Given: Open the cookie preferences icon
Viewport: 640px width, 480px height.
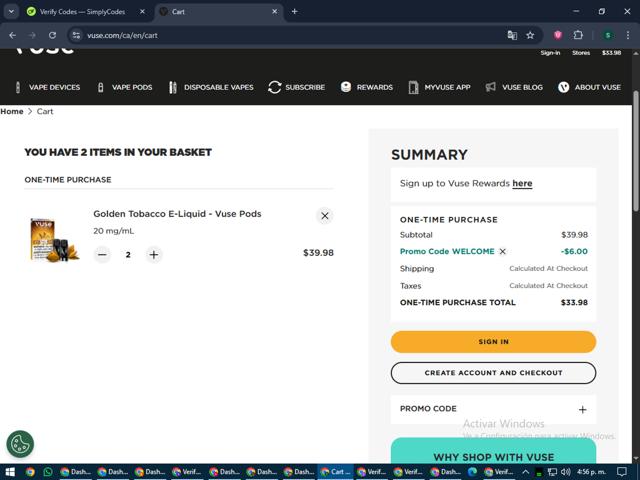Looking at the screenshot, I should [x=20, y=444].
